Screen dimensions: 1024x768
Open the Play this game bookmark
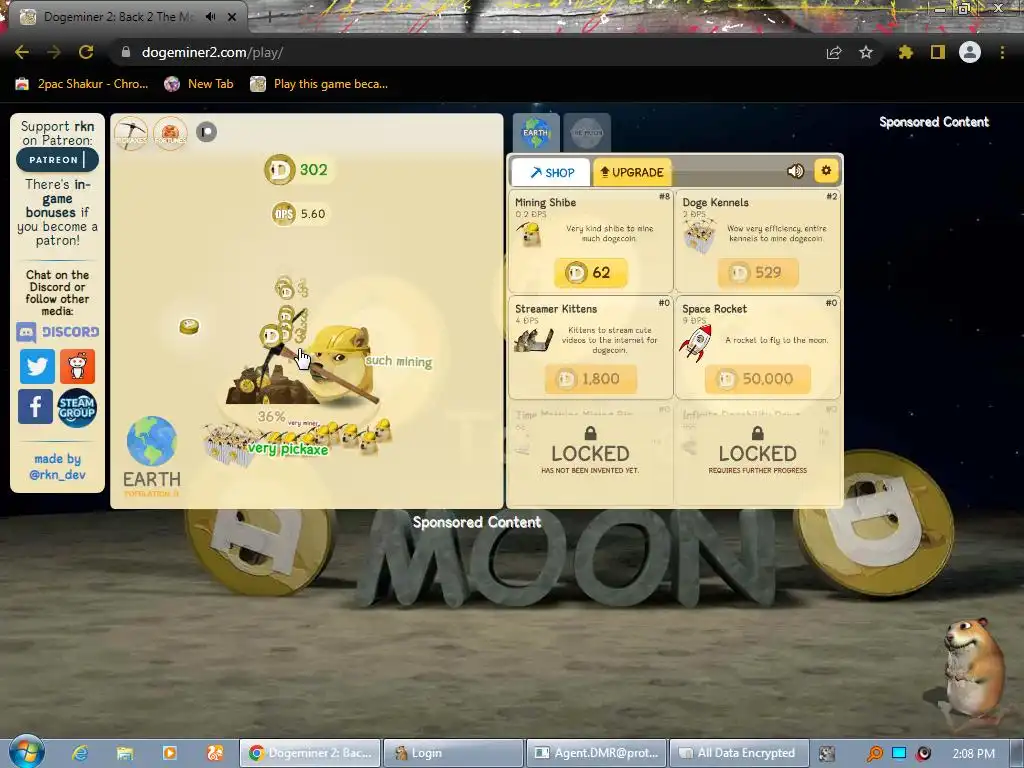pyautogui.click(x=319, y=84)
